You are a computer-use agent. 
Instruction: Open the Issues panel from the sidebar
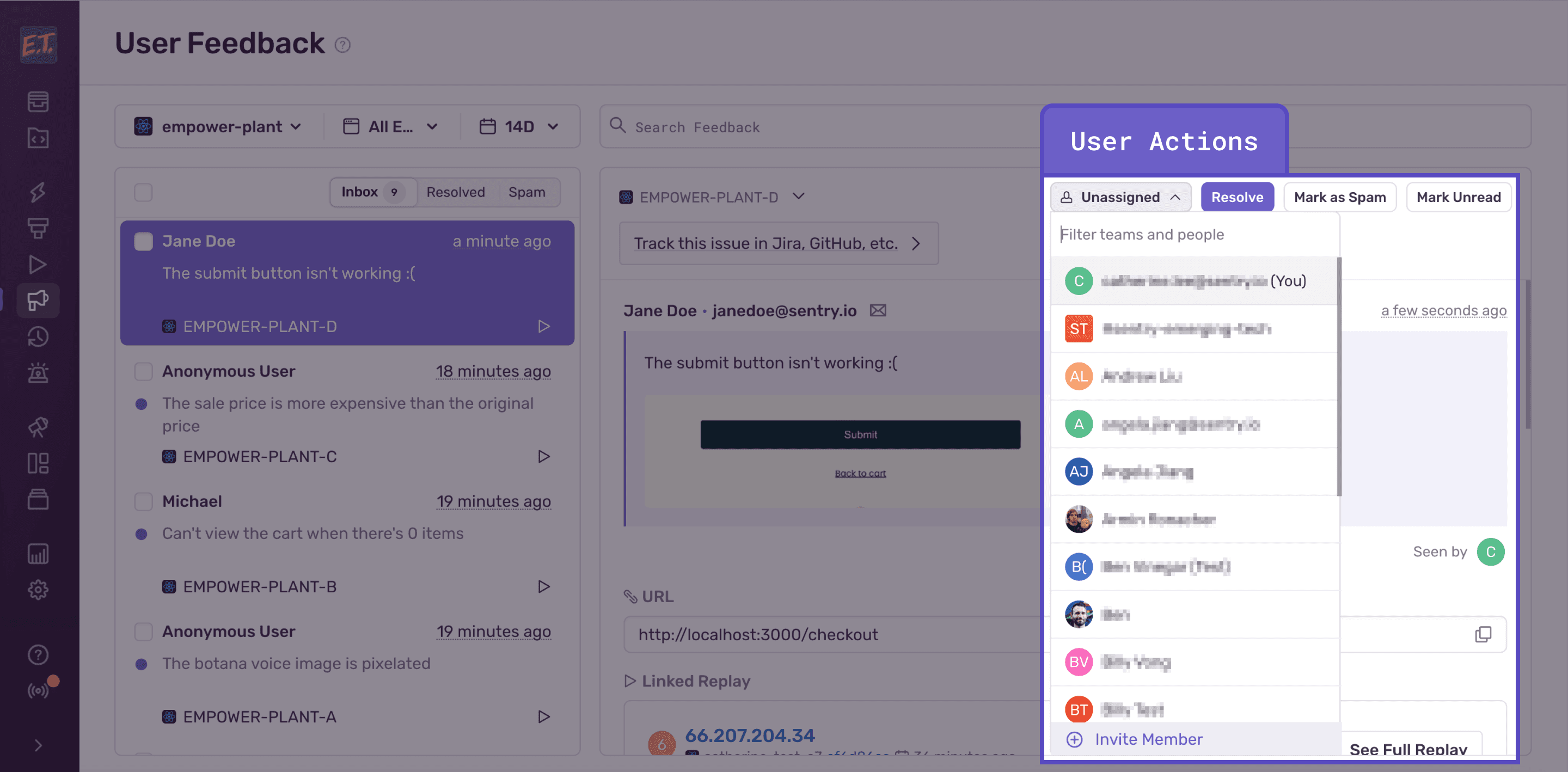point(38,101)
